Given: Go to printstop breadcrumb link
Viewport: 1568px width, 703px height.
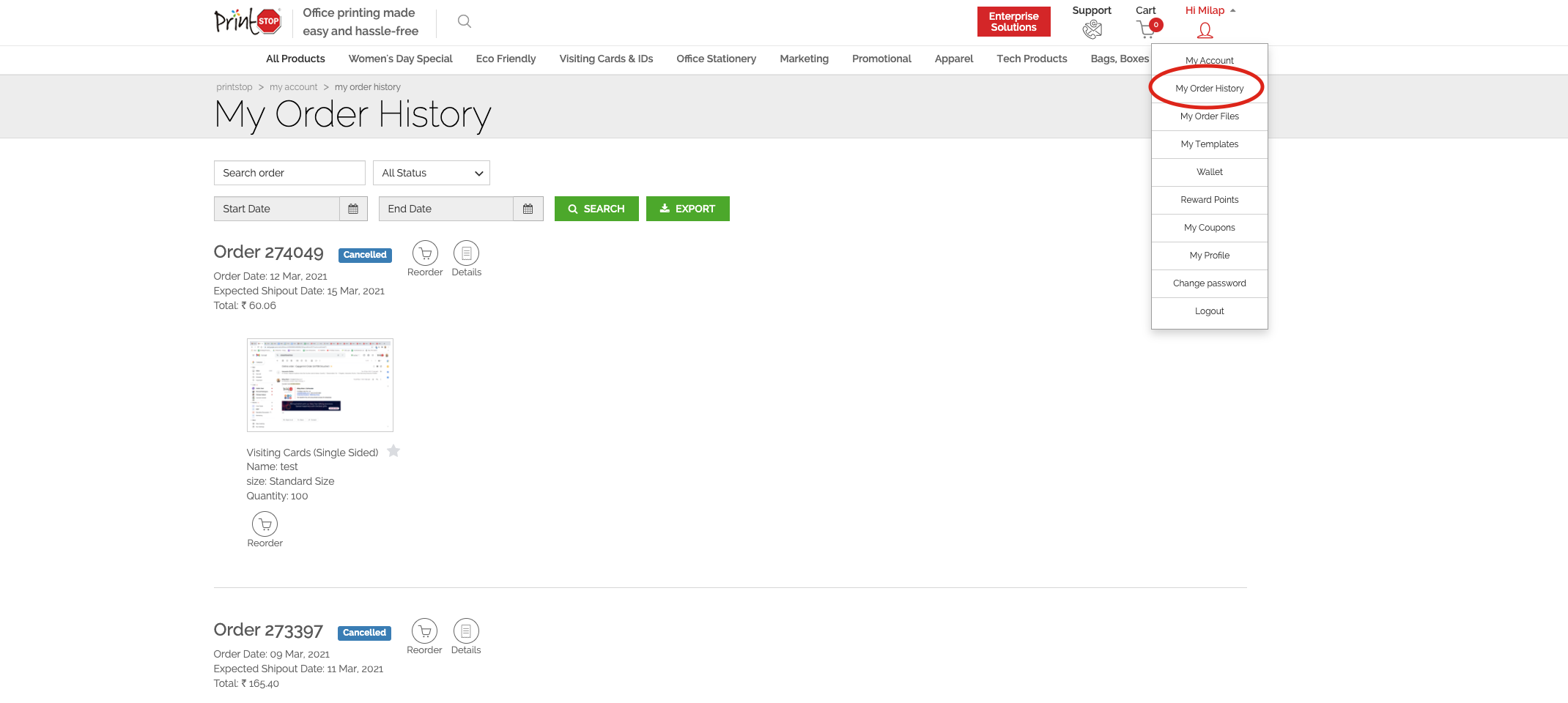Looking at the screenshot, I should [x=234, y=87].
